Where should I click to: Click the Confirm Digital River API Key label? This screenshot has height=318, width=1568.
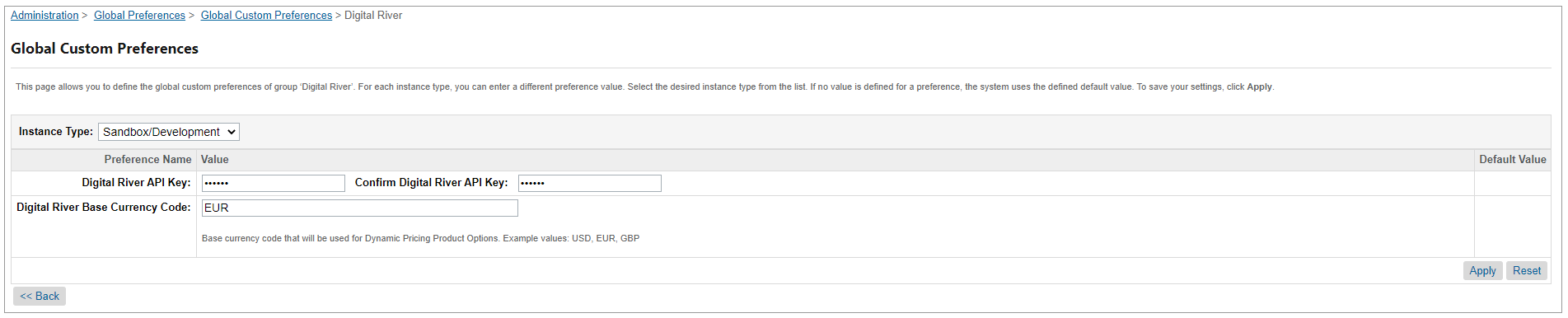431,183
